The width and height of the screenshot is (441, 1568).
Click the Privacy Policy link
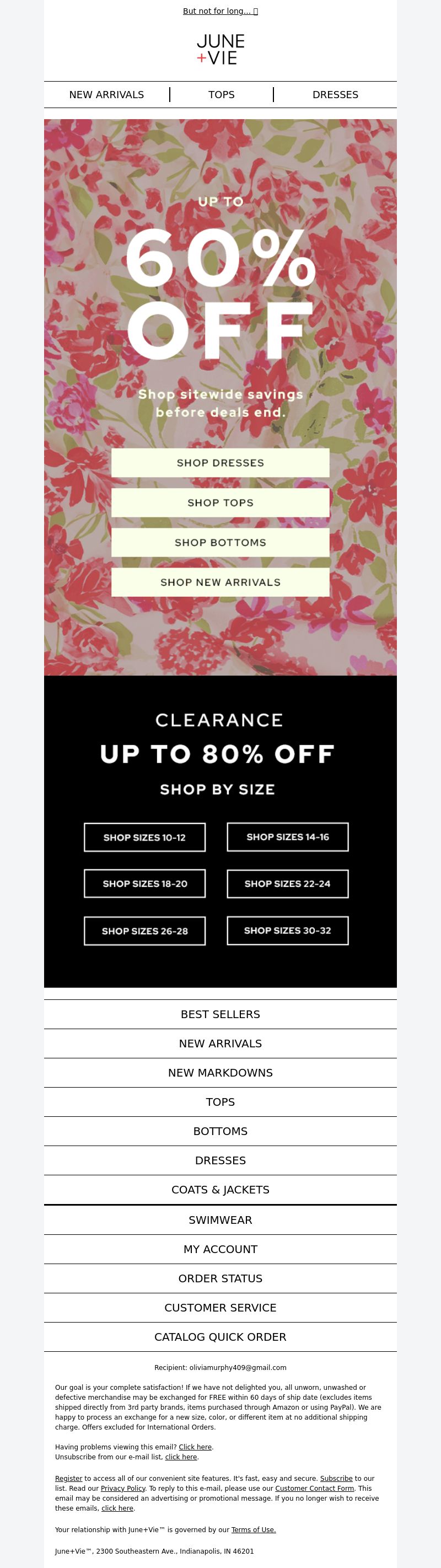(x=123, y=1488)
